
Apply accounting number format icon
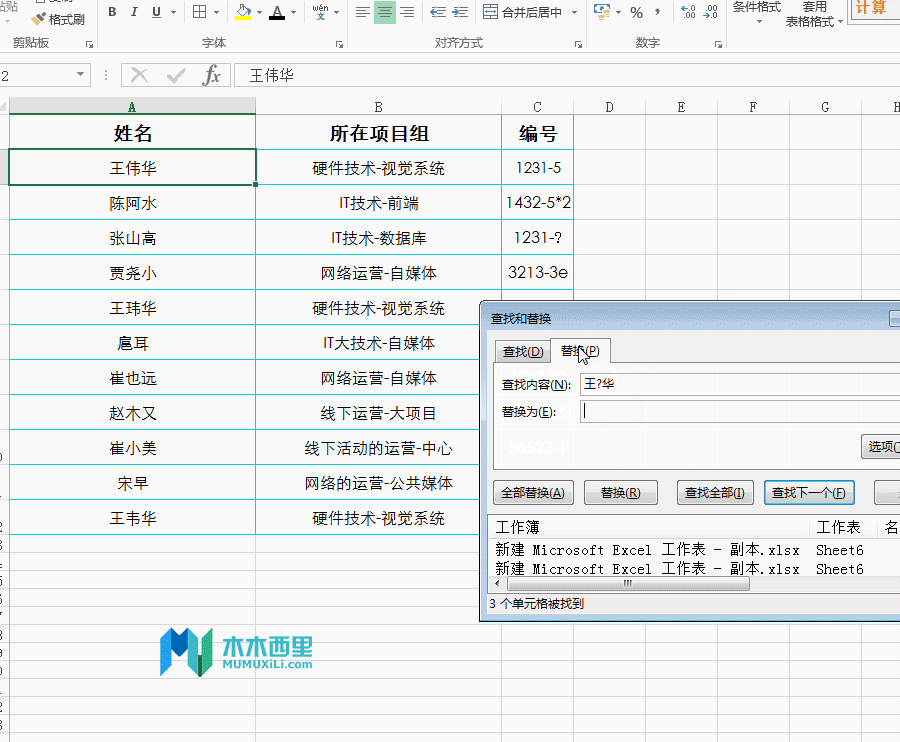(602, 12)
